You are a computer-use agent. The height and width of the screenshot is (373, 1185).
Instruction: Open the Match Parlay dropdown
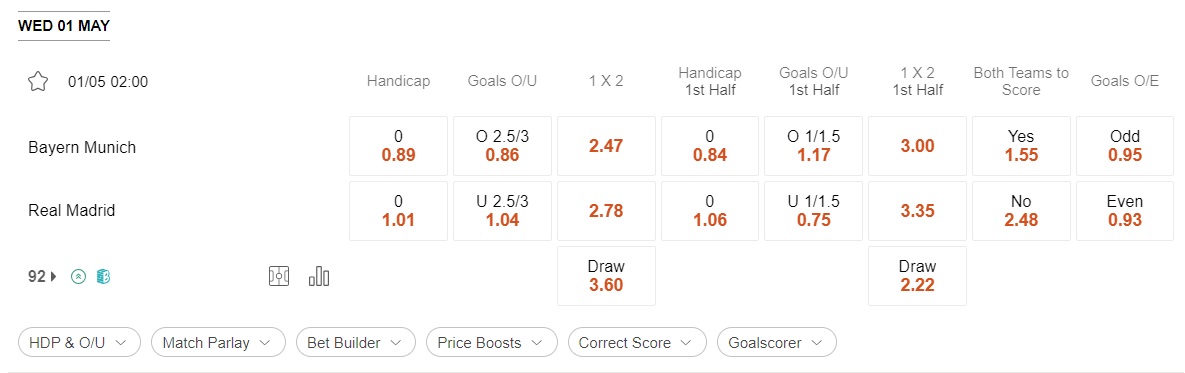(x=218, y=342)
